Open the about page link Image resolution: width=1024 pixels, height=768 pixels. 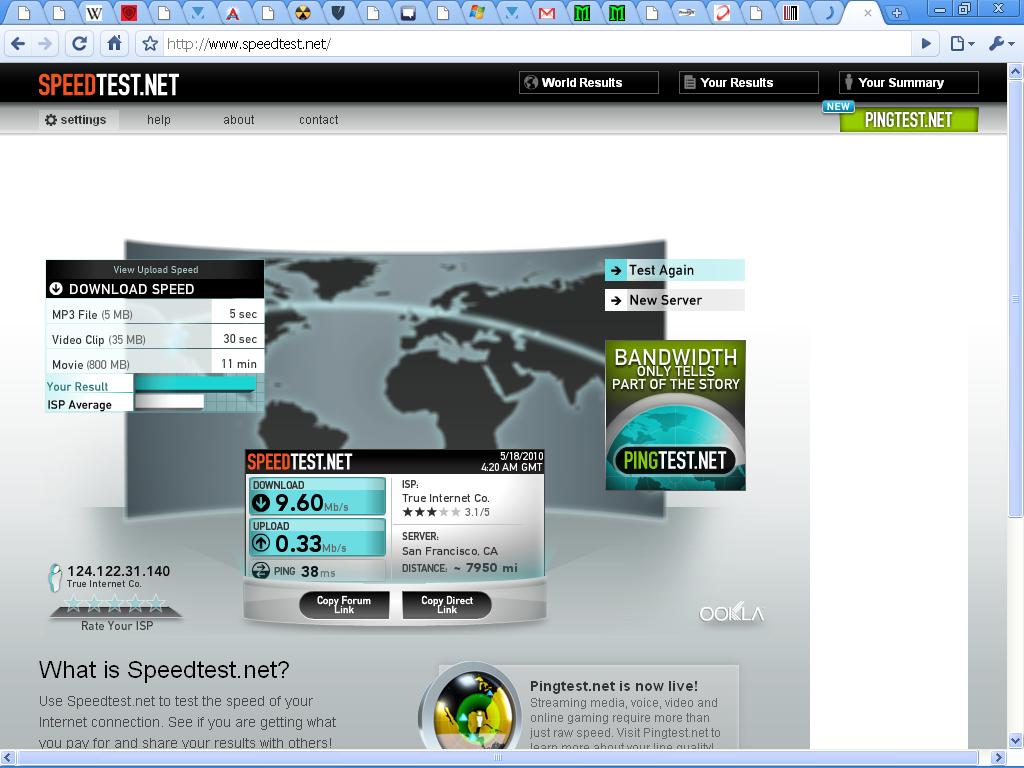coord(239,120)
